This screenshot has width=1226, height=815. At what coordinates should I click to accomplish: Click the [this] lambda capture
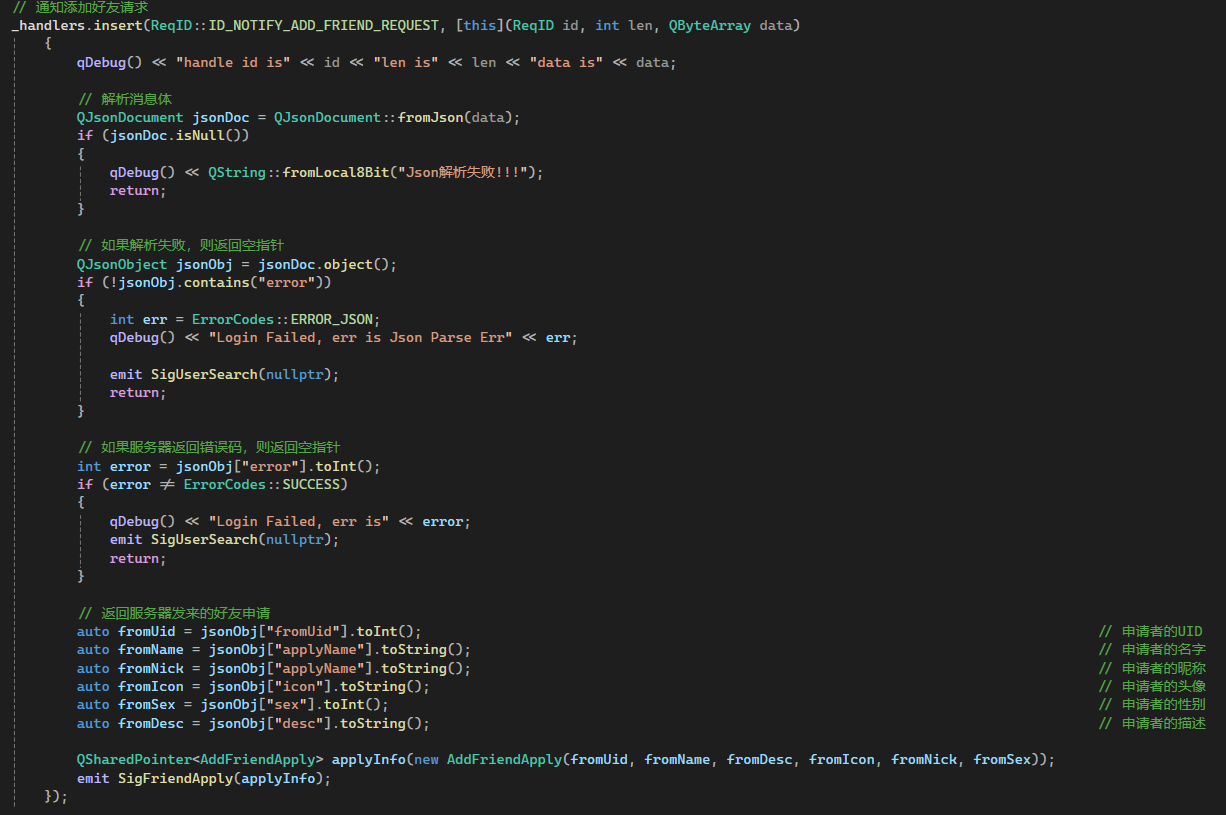[x=480, y=25]
